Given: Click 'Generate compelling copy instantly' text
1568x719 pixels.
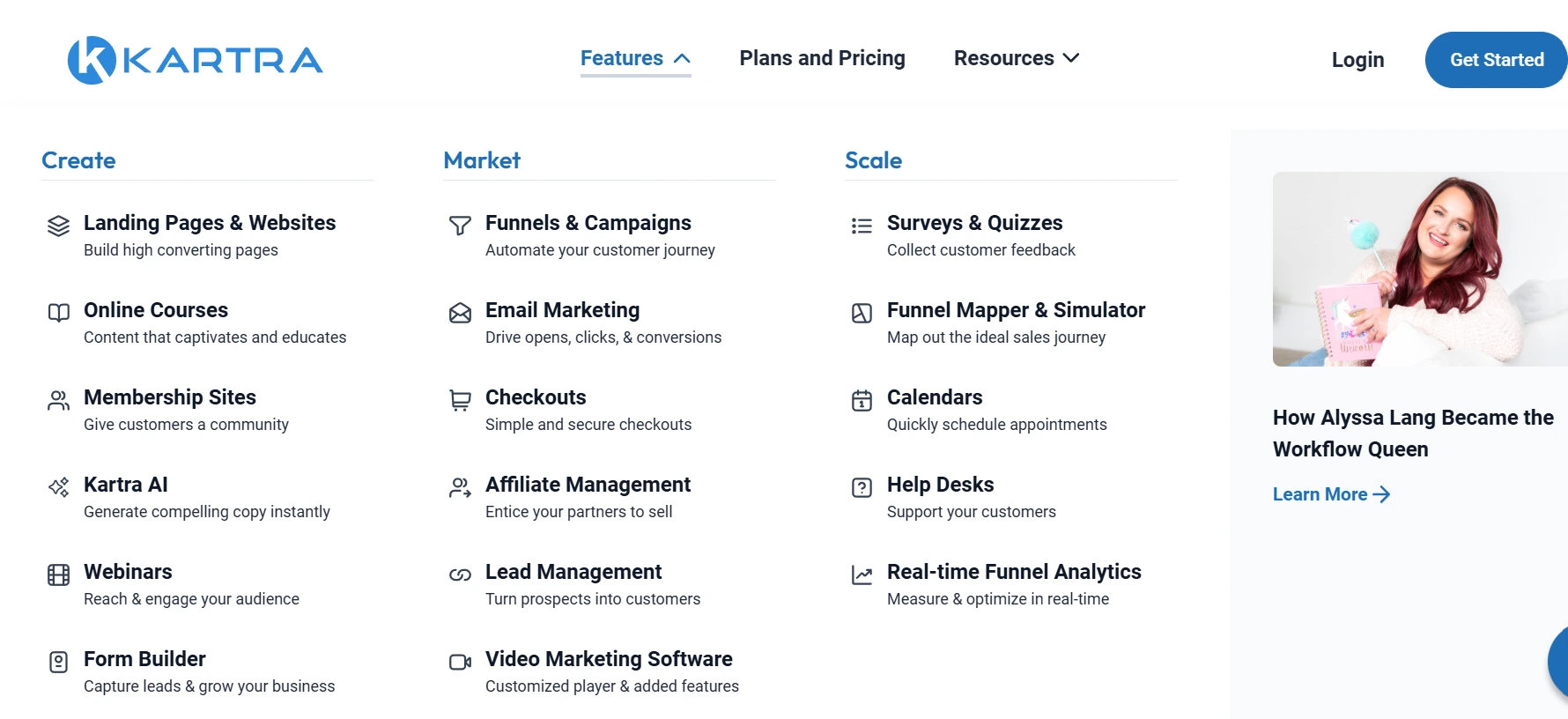Looking at the screenshot, I should (x=207, y=512).
